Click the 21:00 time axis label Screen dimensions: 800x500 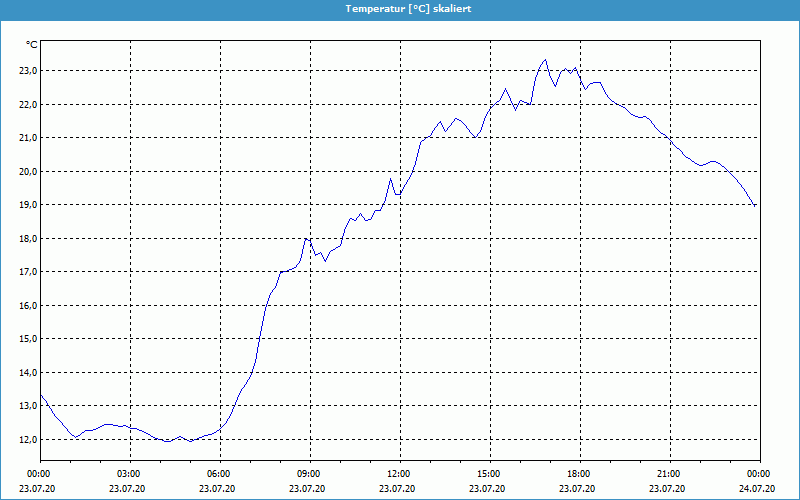click(x=669, y=474)
